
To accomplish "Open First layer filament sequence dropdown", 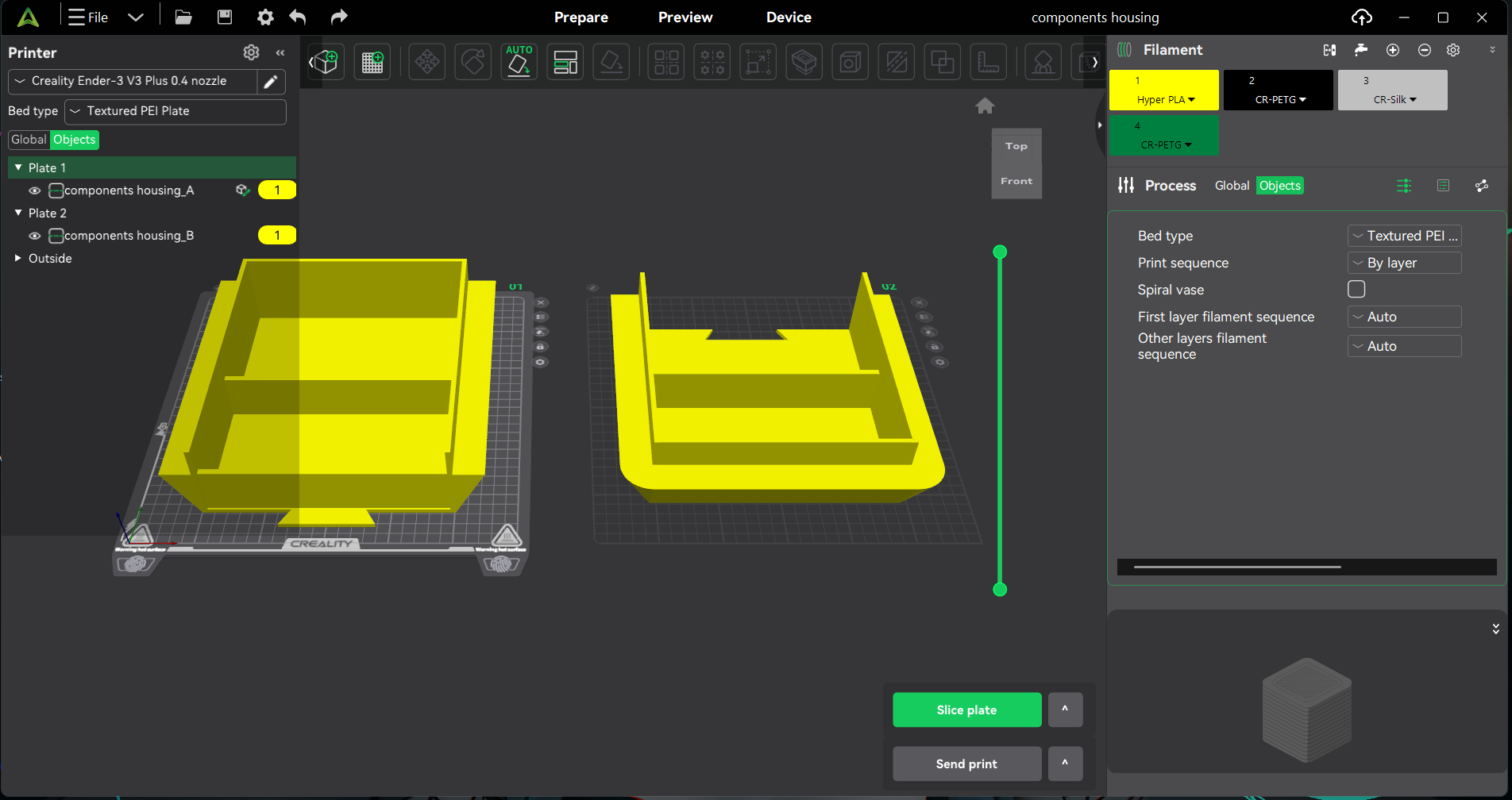I will coord(1404,317).
